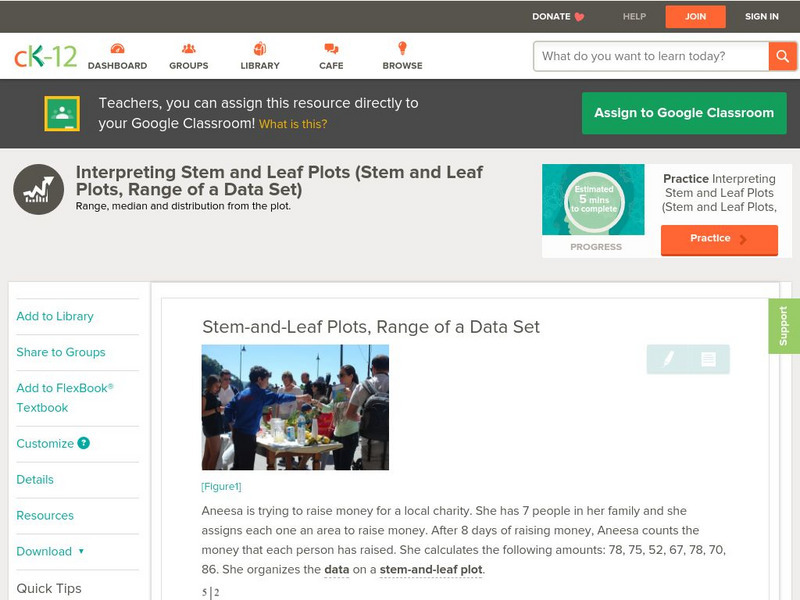Click the Cafe speech bubble icon

click(x=328, y=47)
